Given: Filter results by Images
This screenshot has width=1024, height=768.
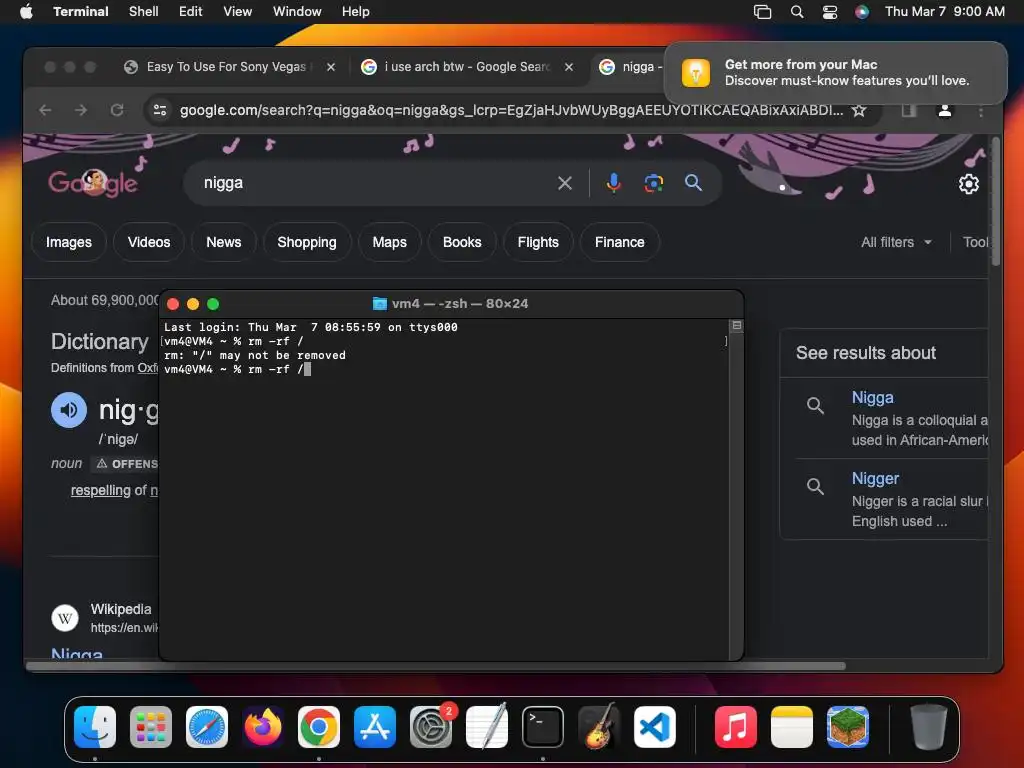Looking at the screenshot, I should click(x=69, y=242).
